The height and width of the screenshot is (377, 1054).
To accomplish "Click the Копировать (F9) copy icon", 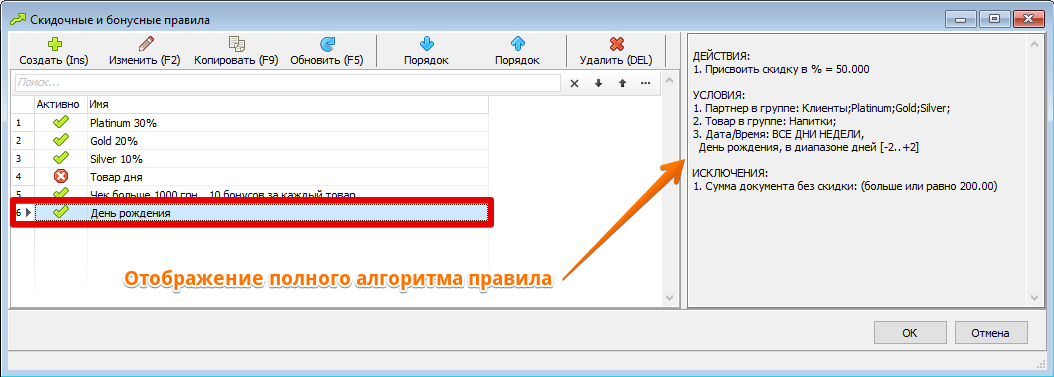I will pos(236,44).
